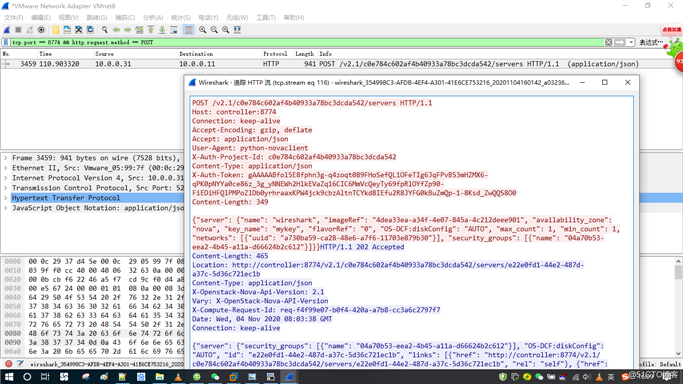Open capture options
The image size is (683, 384).
41,30
